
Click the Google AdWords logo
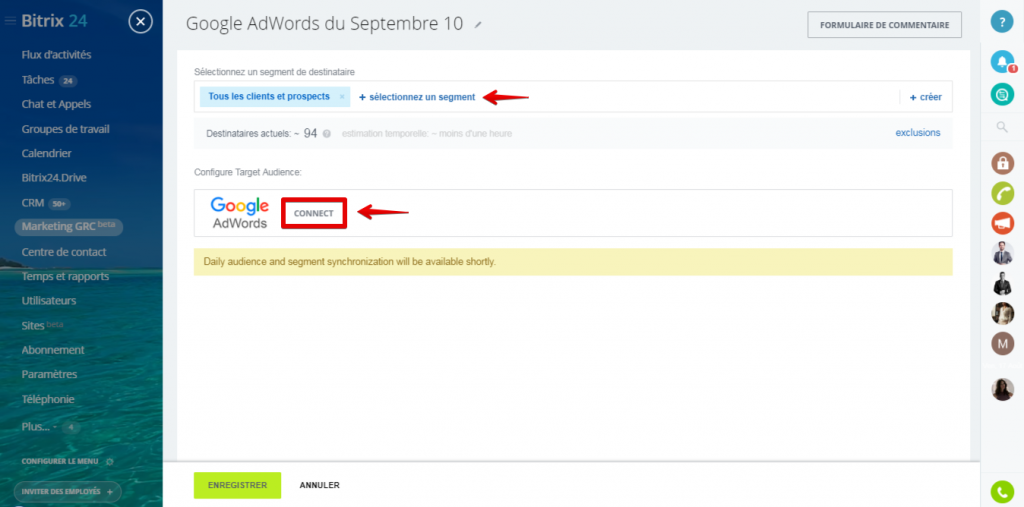tap(240, 213)
